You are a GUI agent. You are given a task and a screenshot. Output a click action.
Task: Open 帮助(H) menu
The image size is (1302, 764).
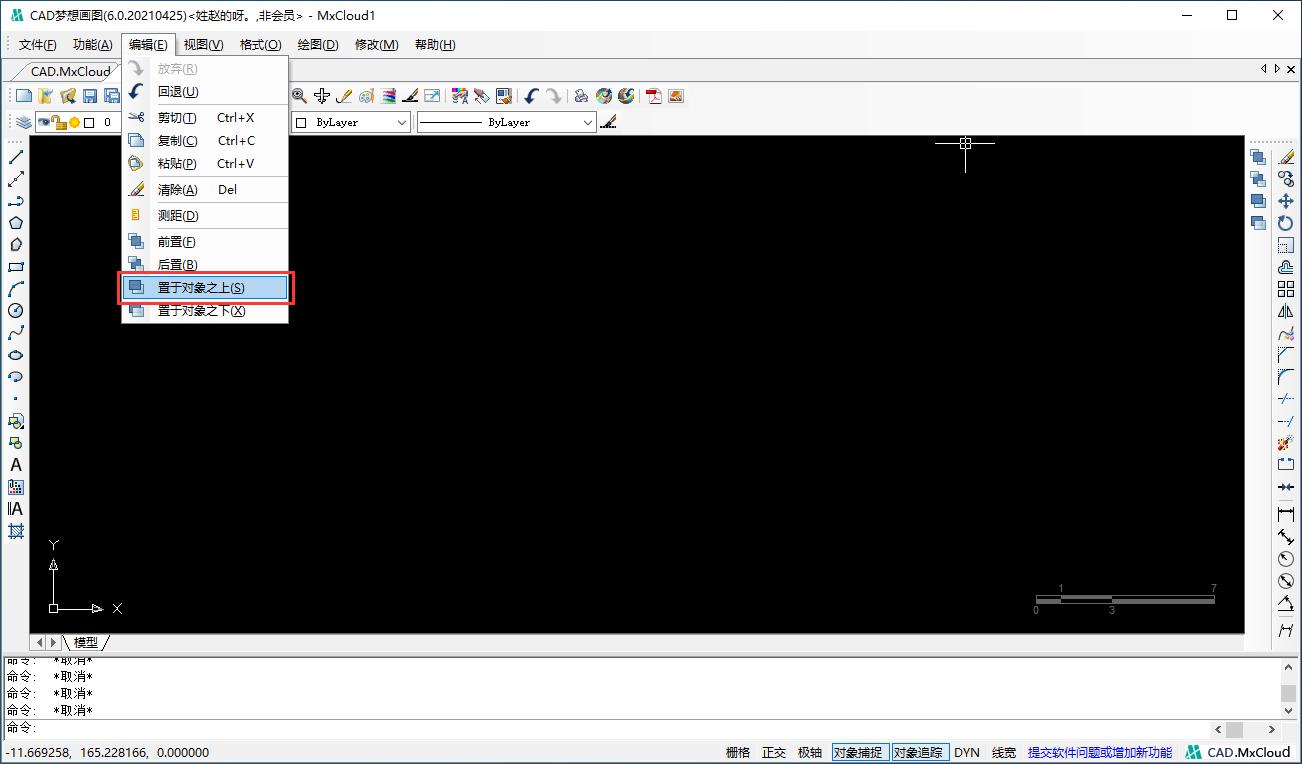pyautogui.click(x=435, y=45)
